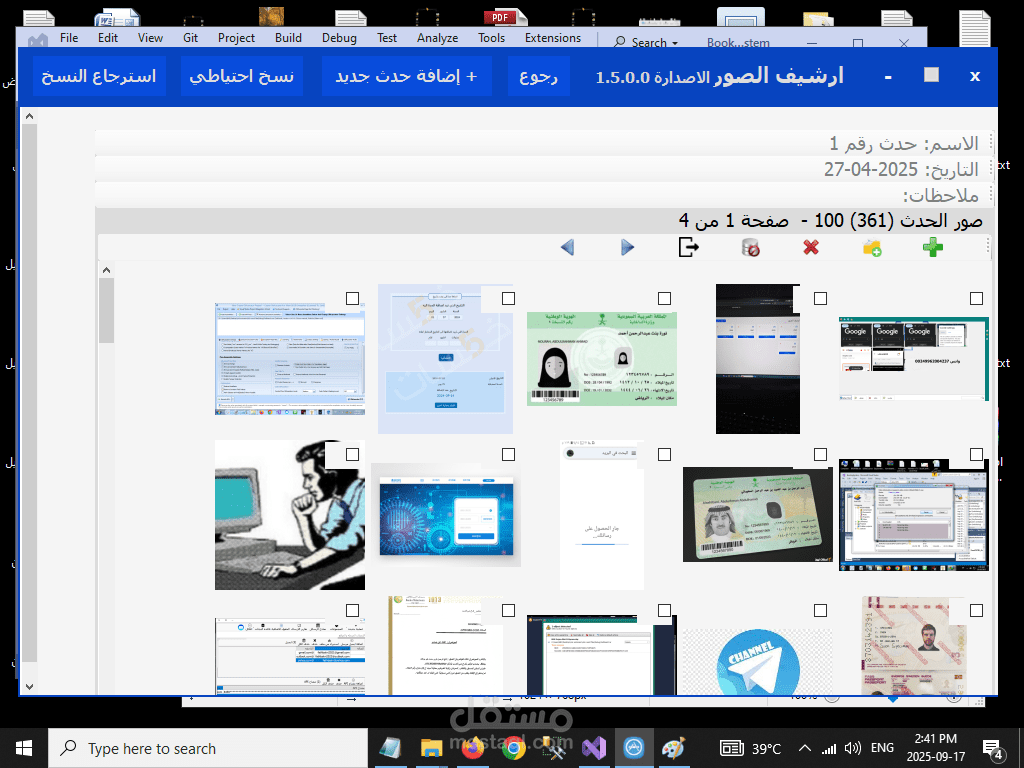The image size is (1024, 768).
Task: Click the thumbnail panel scrollbar up arrow
Action: tap(106, 270)
